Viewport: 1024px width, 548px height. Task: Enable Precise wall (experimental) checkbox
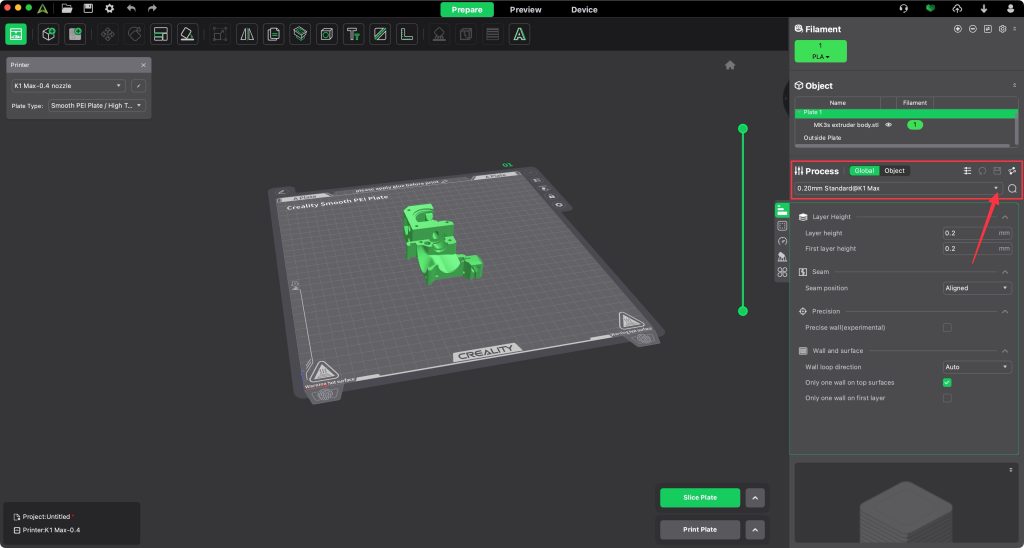[947, 327]
